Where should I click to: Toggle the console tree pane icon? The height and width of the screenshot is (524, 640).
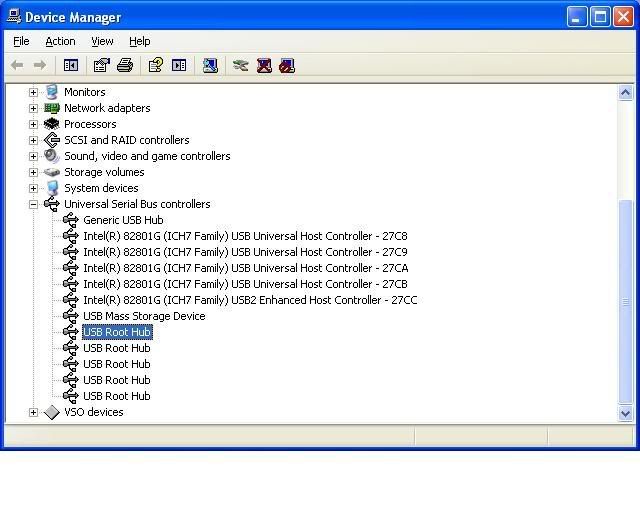point(71,65)
